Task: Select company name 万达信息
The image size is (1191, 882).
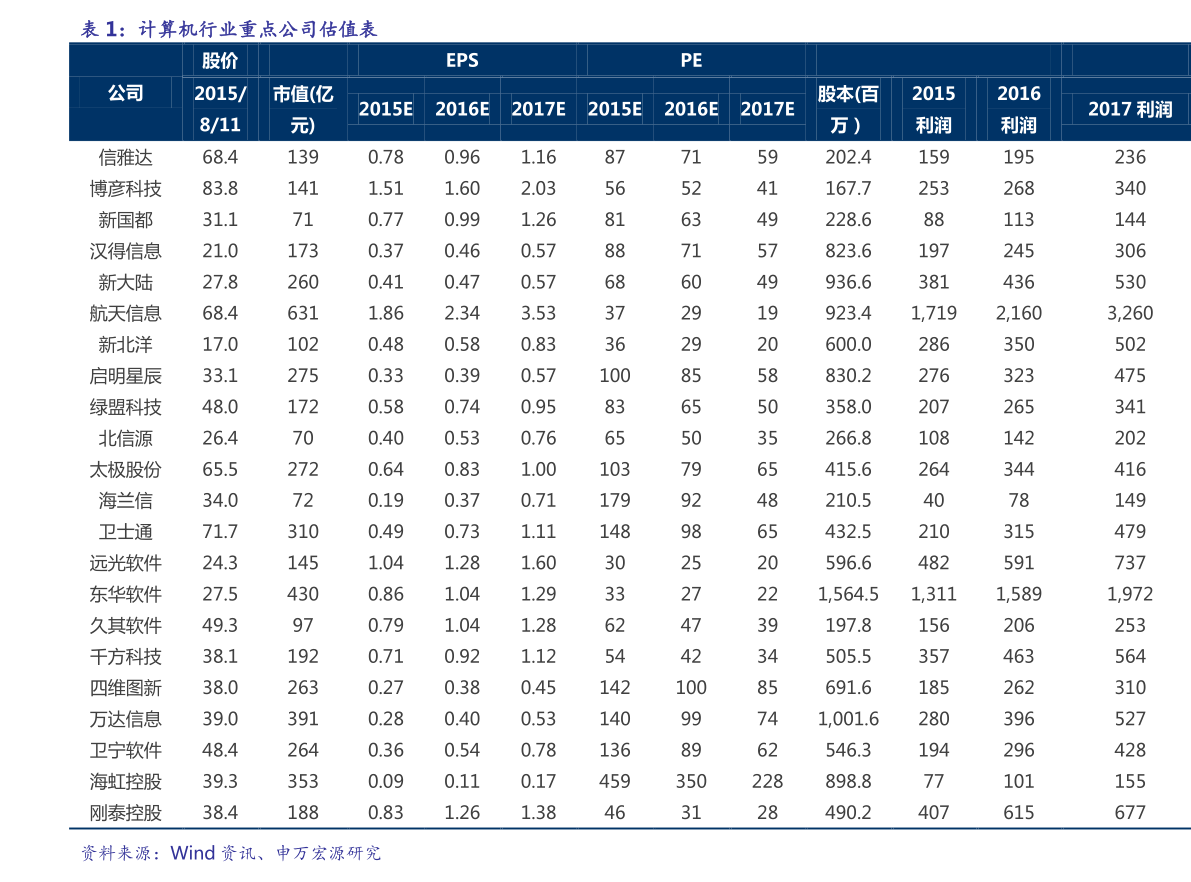Action: 125,719
